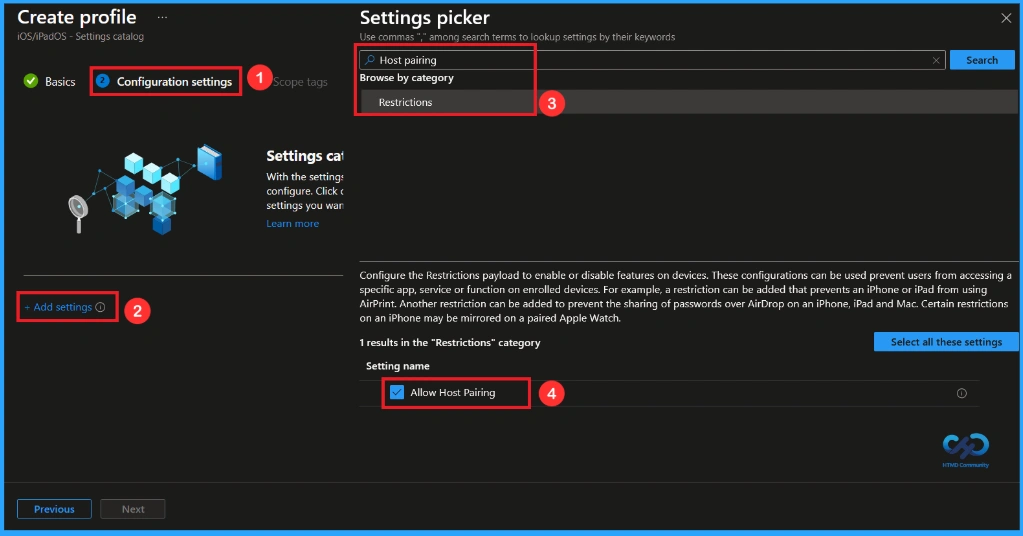Click the info icon for Allow Host Pairing
Image resolution: width=1023 pixels, height=536 pixels.
pyautogui.click(x=962, y=393)
